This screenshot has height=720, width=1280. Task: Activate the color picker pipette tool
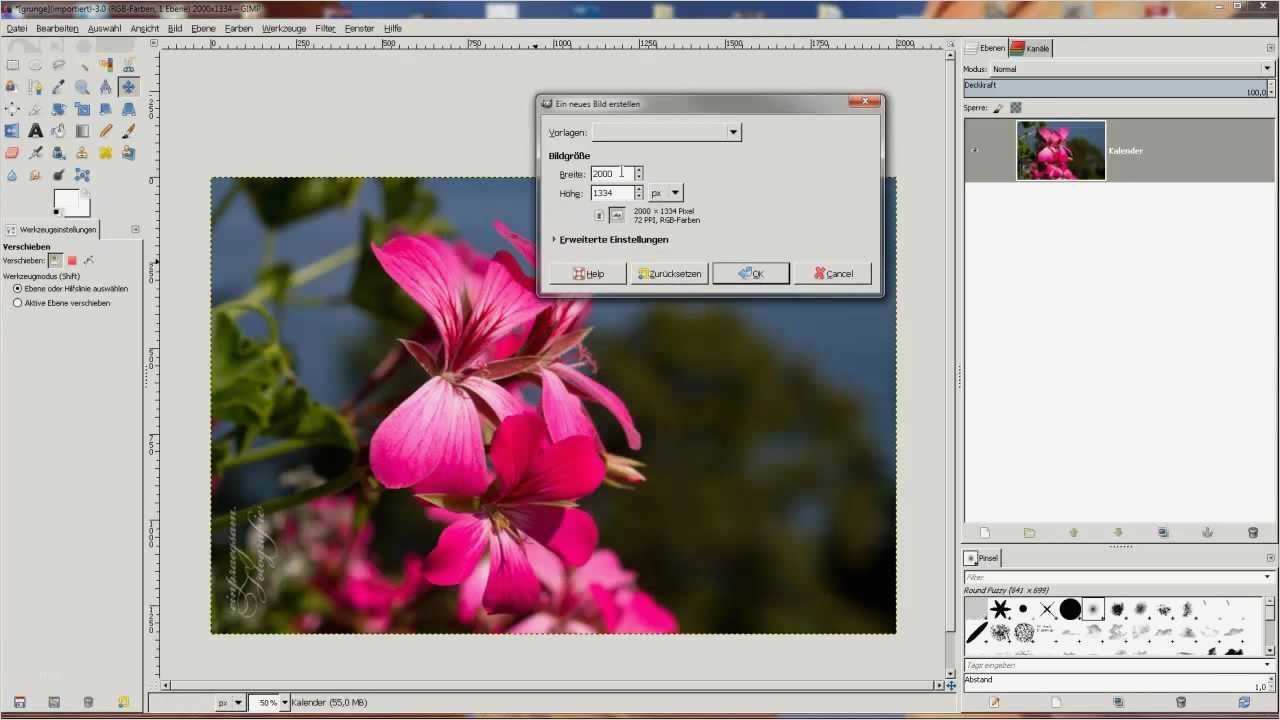(x=58, y=87)
